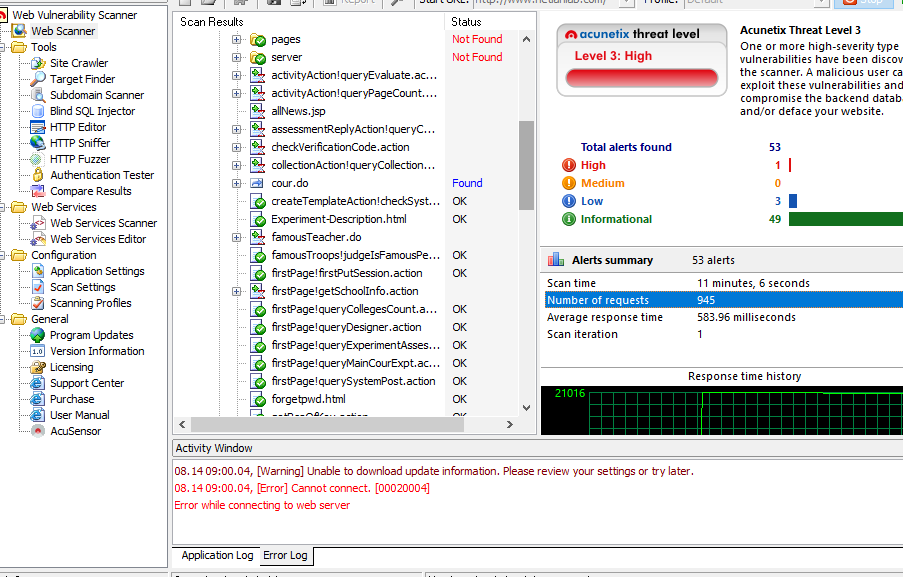Expand checkVerificationCode.action node
Screen dimensions: 903x577
tap(236, 147)
